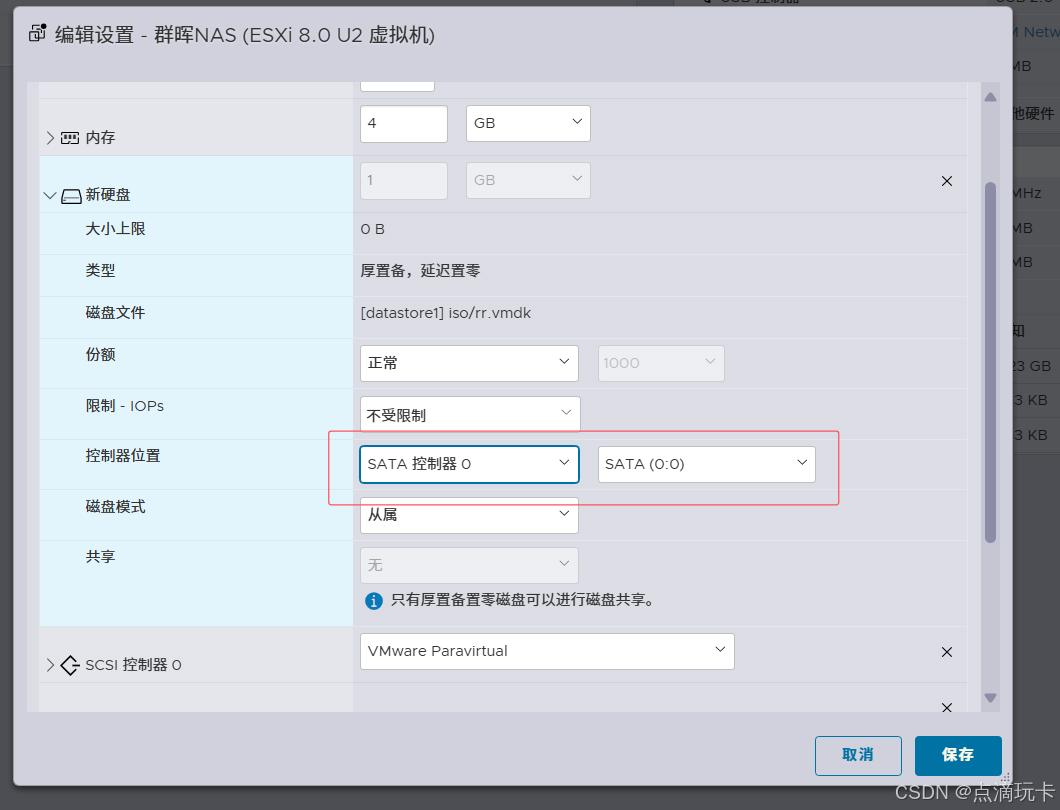Viewport: 1060px width, 810px height.
Task: Click the 磁盘模式 label
Action: click(115, 506)
